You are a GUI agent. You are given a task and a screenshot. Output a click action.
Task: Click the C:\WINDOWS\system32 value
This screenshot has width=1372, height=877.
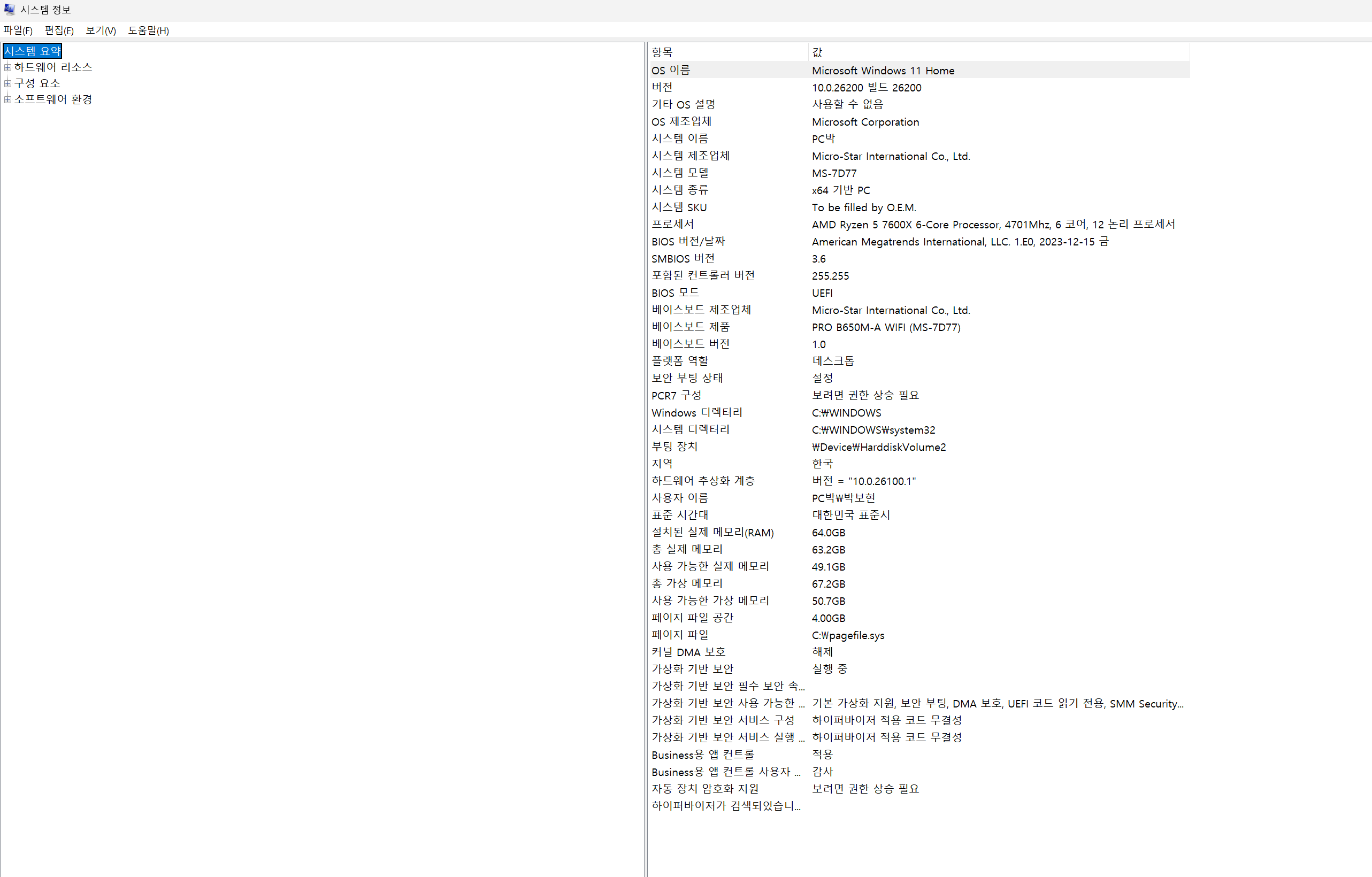point(873,429)
